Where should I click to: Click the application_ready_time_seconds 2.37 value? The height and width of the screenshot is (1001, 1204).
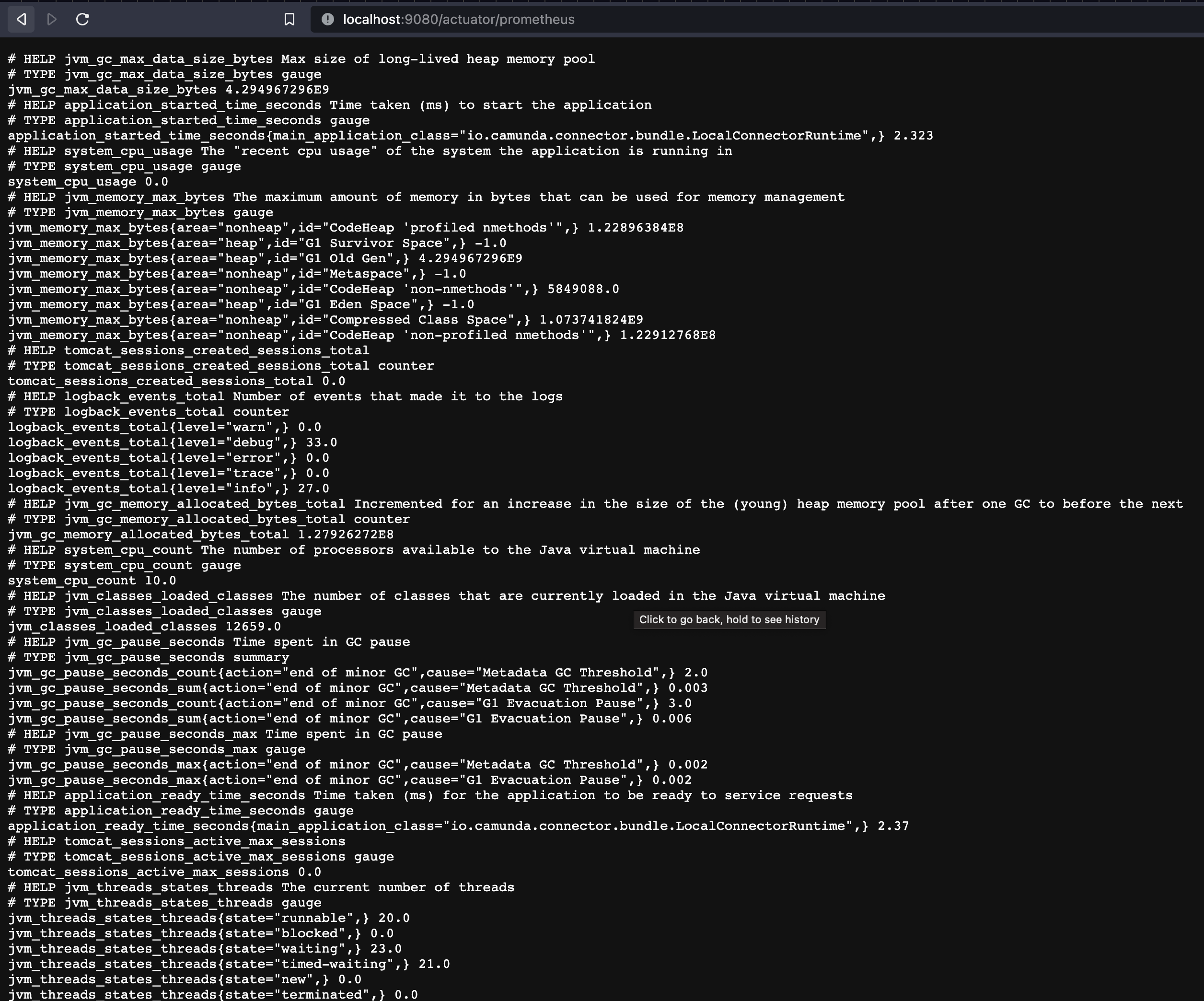893,826
